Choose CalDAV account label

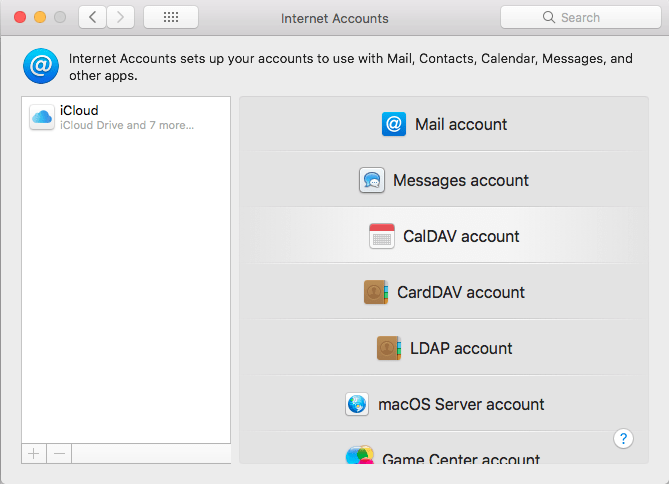click(461, 236)
